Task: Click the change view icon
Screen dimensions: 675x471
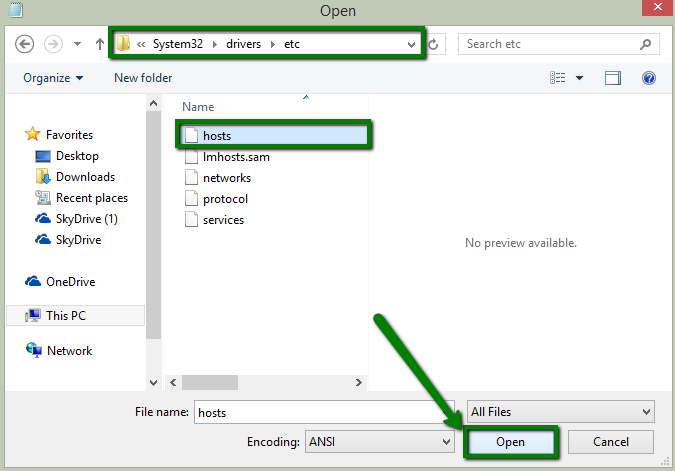Action: (x=558, y=78)
